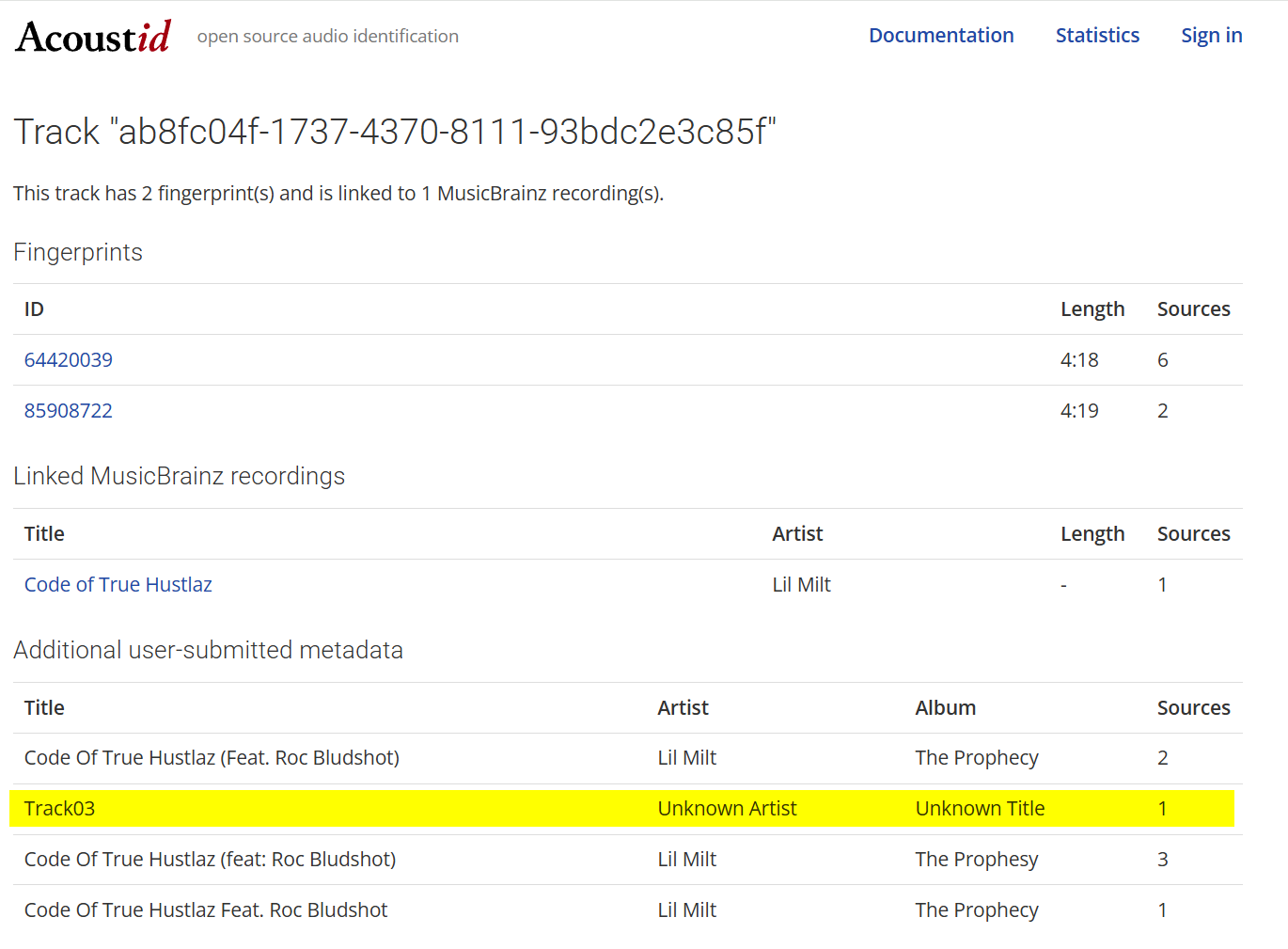Click the Fingerprints section heading
Image resolution: width=1288 pixels, height=949 pixels.
click(x=78, y=253)
